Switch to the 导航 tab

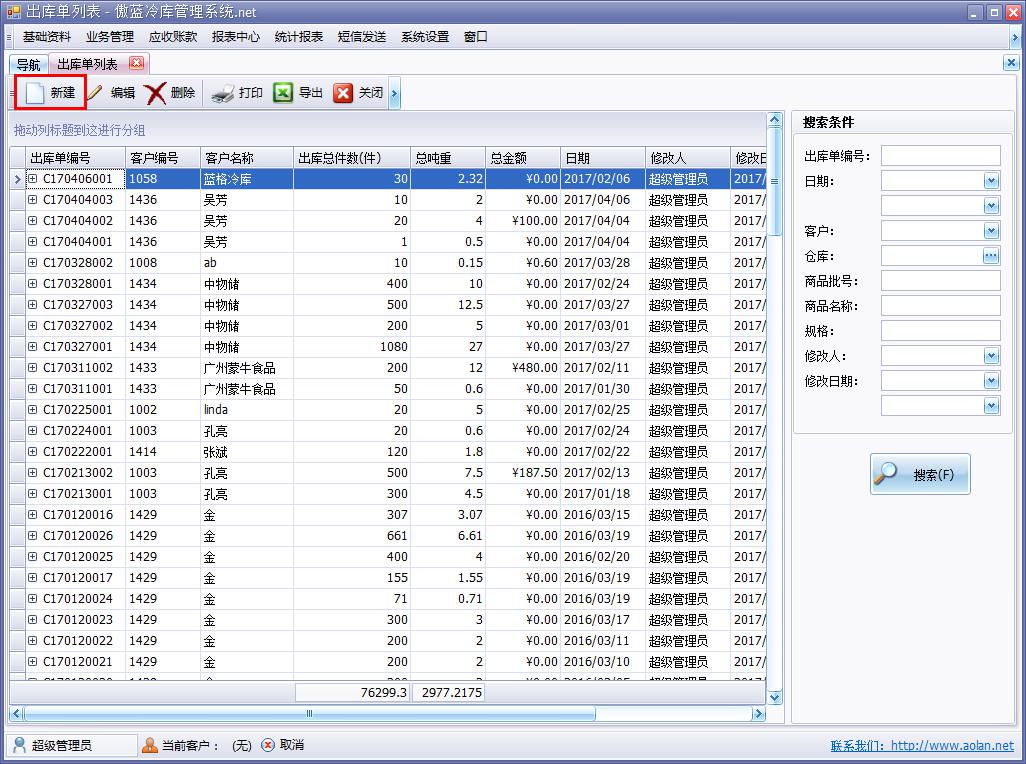28,65
